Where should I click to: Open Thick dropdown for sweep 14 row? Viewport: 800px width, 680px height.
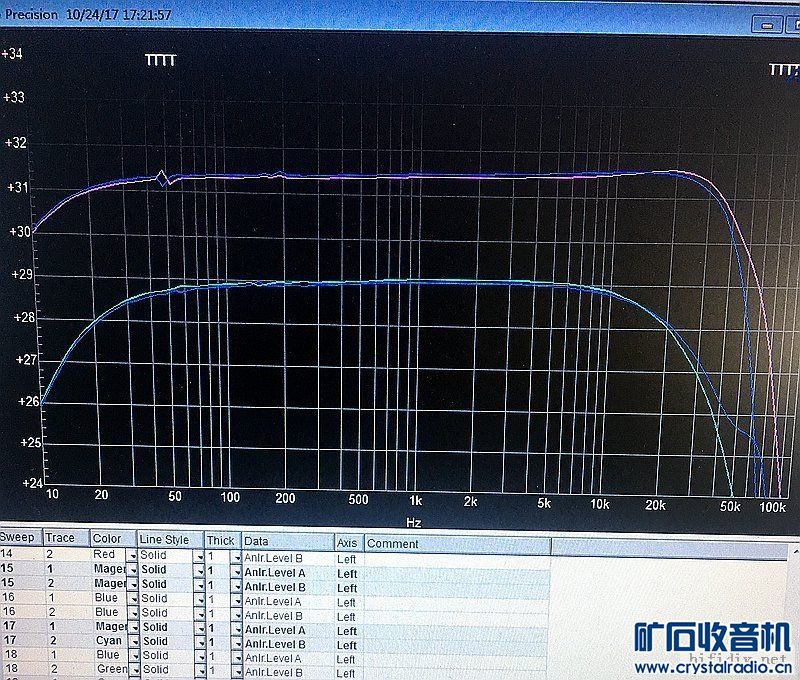point(236,557)
